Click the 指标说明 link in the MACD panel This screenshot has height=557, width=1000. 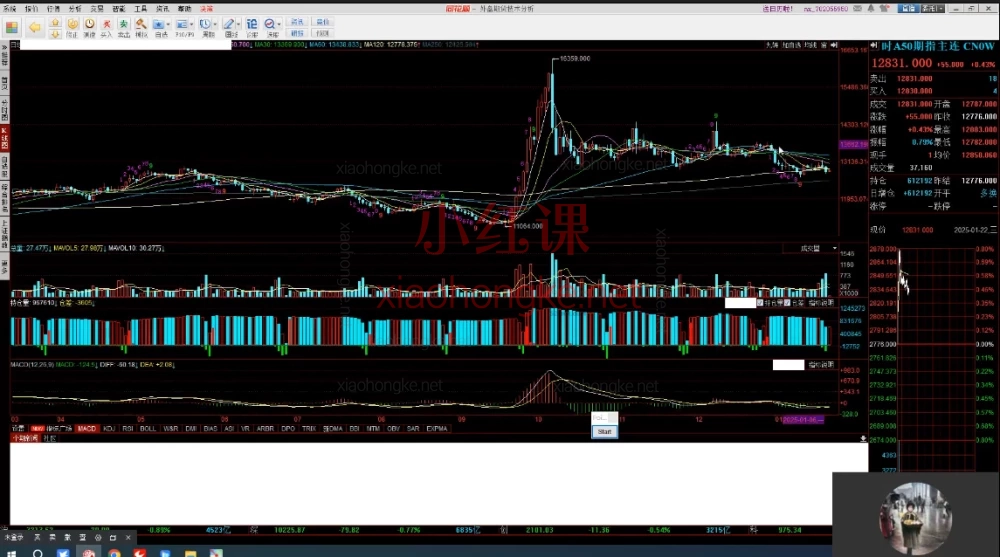[x=821, y=365]
